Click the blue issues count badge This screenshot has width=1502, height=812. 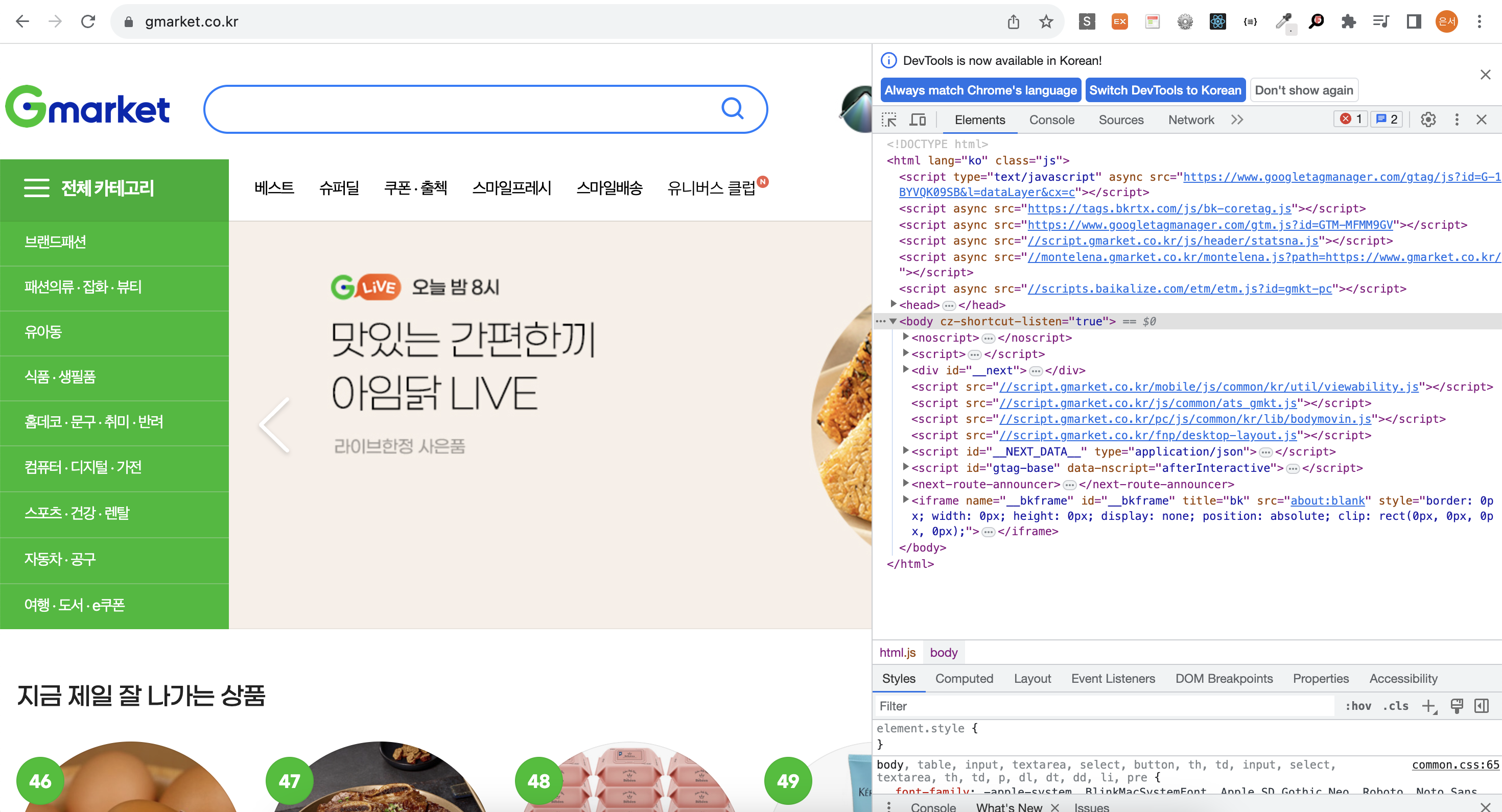click(x=1387, y=119)
